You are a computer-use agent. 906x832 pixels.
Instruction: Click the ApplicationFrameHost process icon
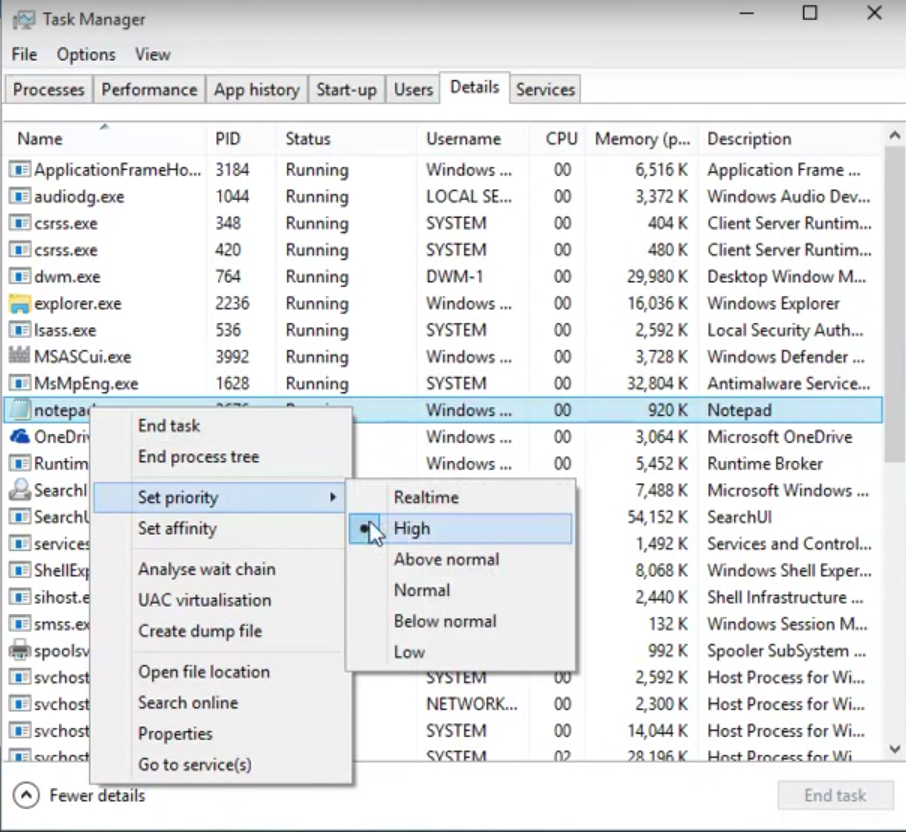tap(20, 170)
